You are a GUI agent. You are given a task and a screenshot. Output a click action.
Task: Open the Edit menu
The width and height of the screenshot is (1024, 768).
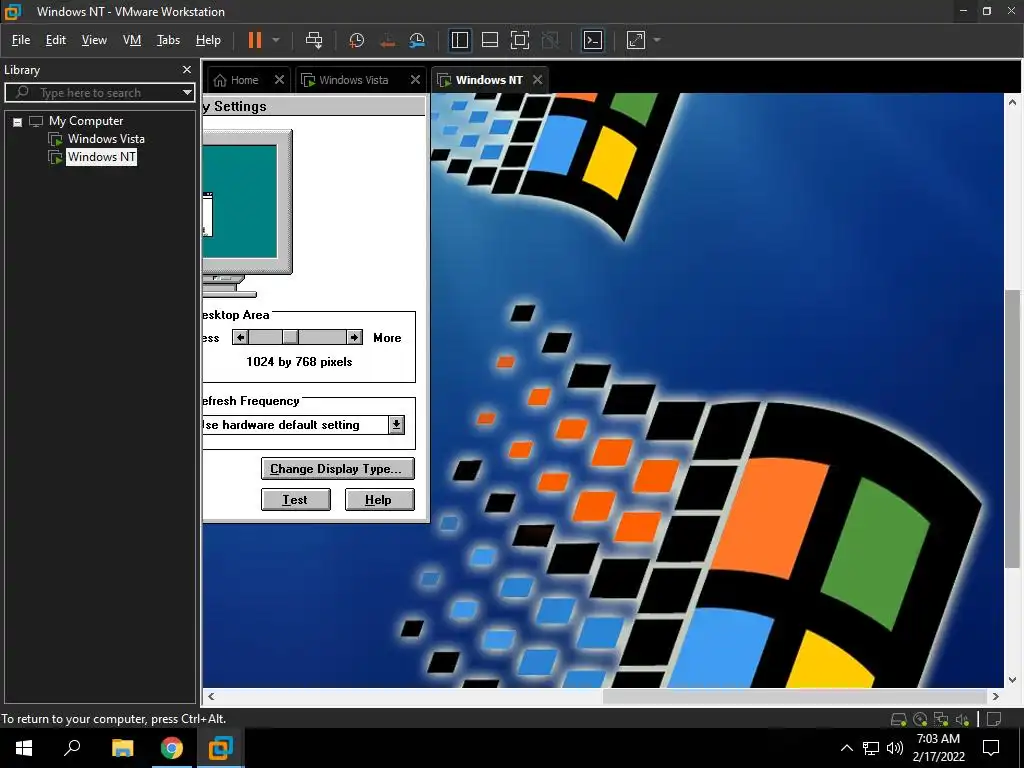(56, 40)
